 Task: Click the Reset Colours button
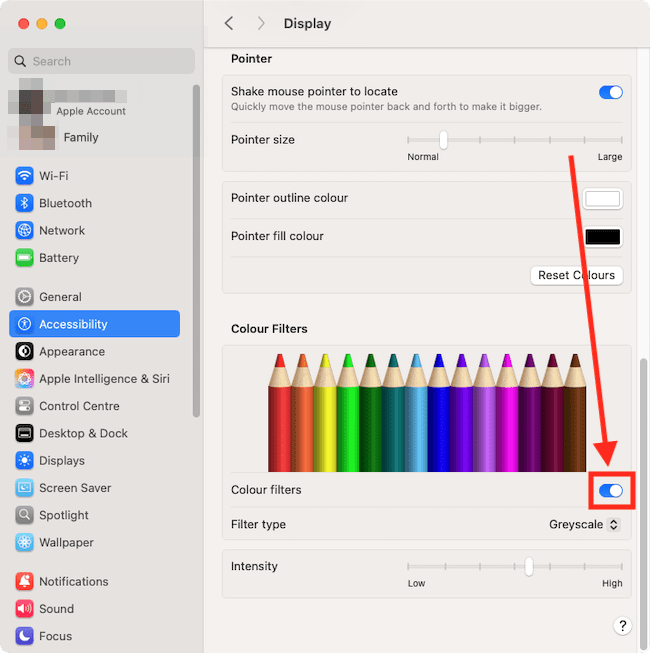pyautogui.click(x=576, y=275)
